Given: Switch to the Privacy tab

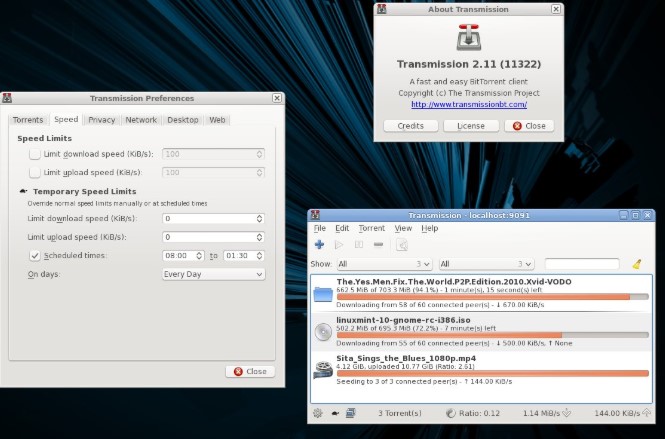Looking at the screenshot, I should [x=102, y=120].
